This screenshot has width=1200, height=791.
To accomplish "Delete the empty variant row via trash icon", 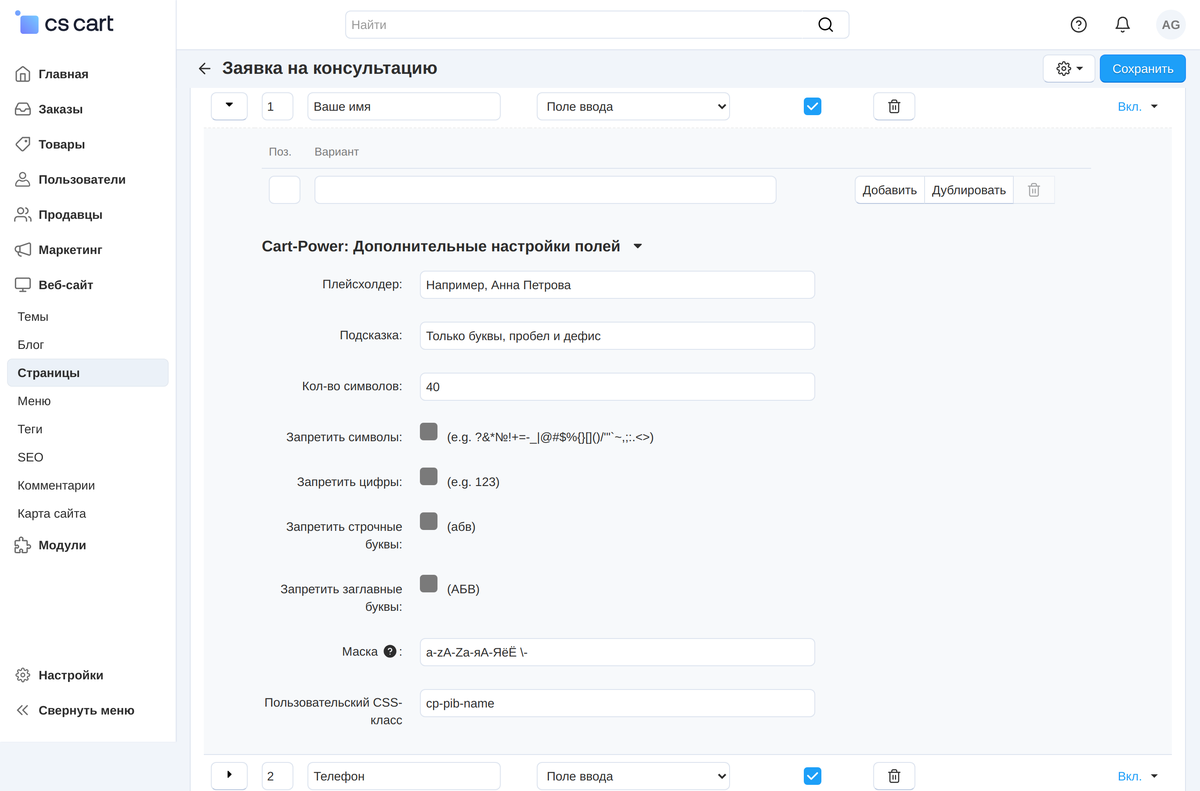I will [x=1034, y=190].
